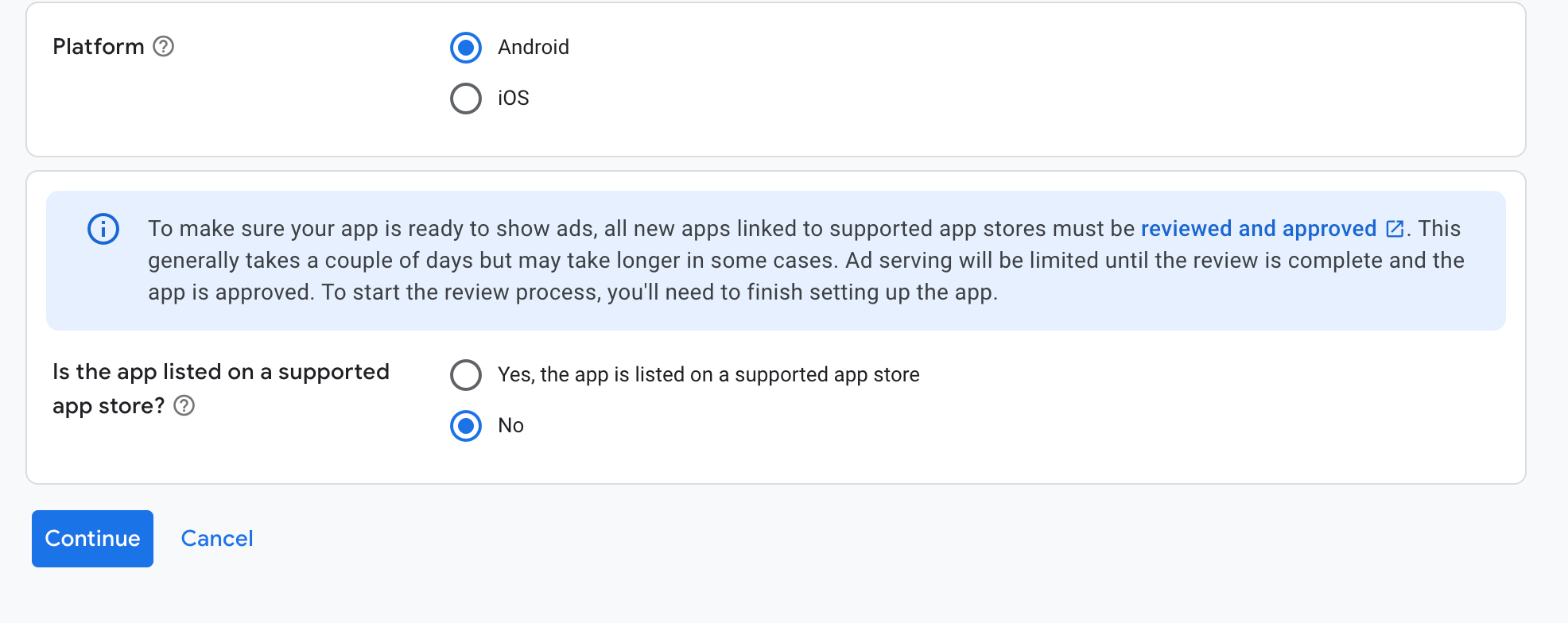Click the 'Android' option label

[x=534, y=47]
